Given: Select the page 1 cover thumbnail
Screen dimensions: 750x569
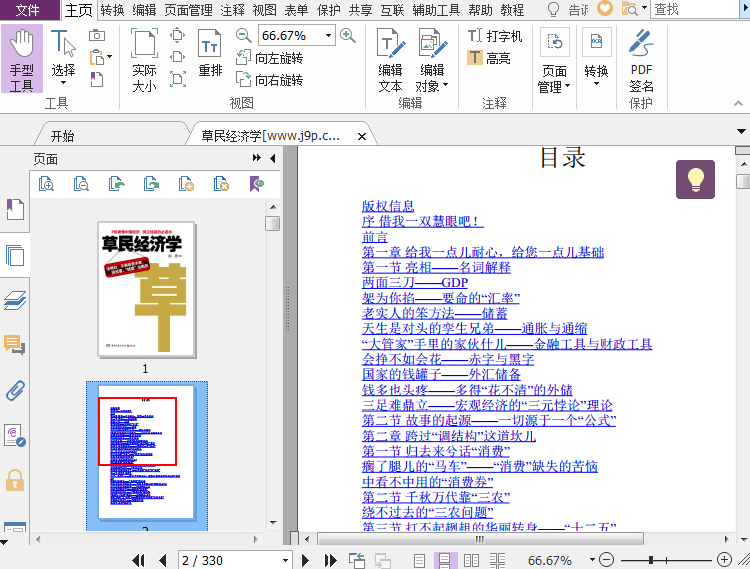Looking at the screenshot, I should pyautogui.click(x=147, y=289).
